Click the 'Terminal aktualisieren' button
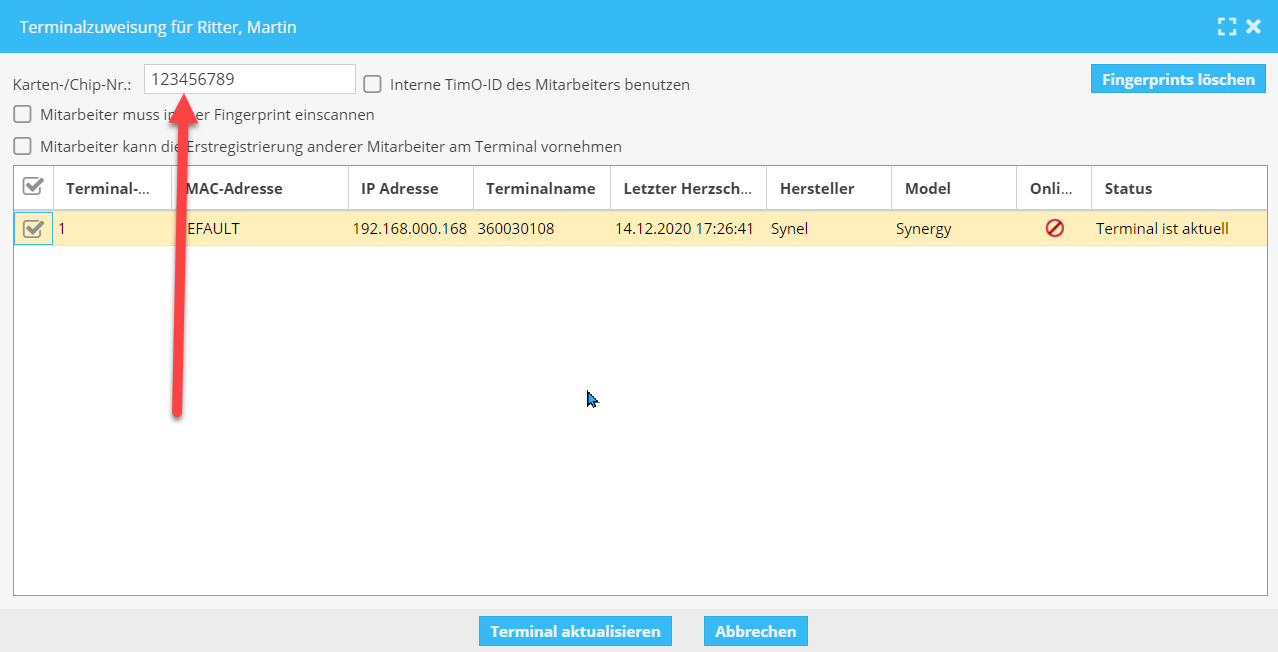 coord(575,631)
